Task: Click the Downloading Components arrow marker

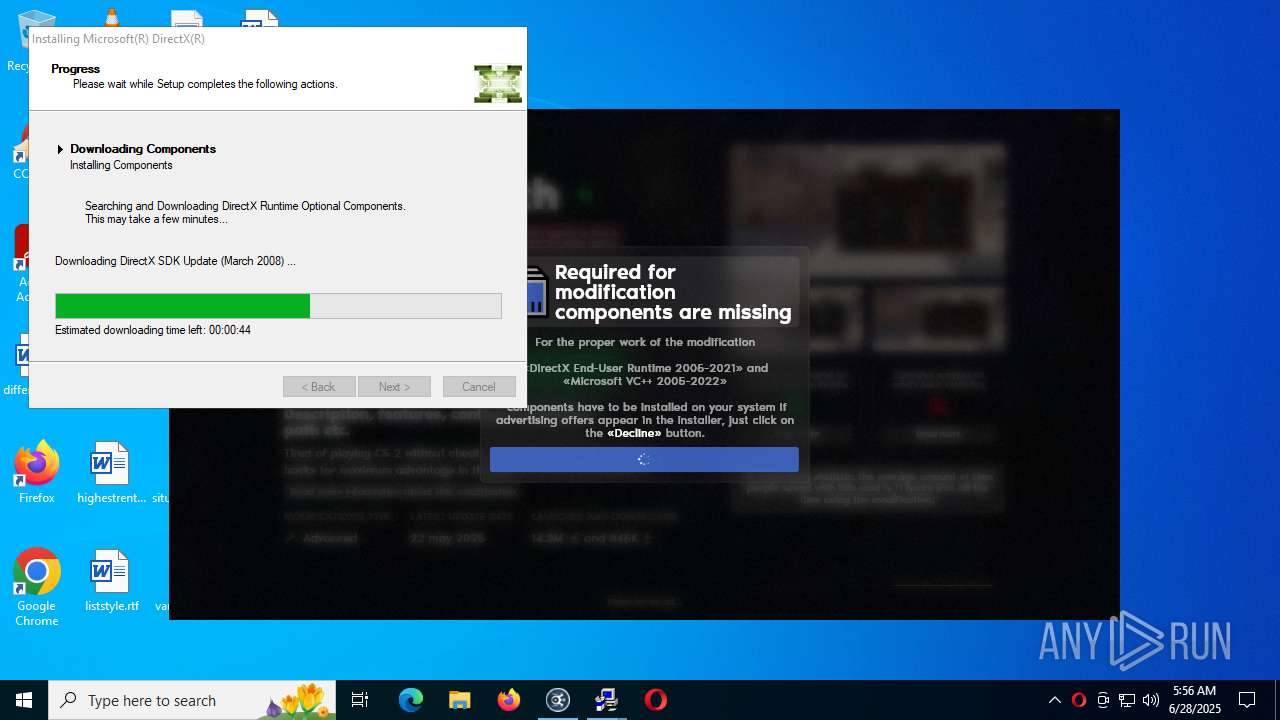Action: pos(60,149)
